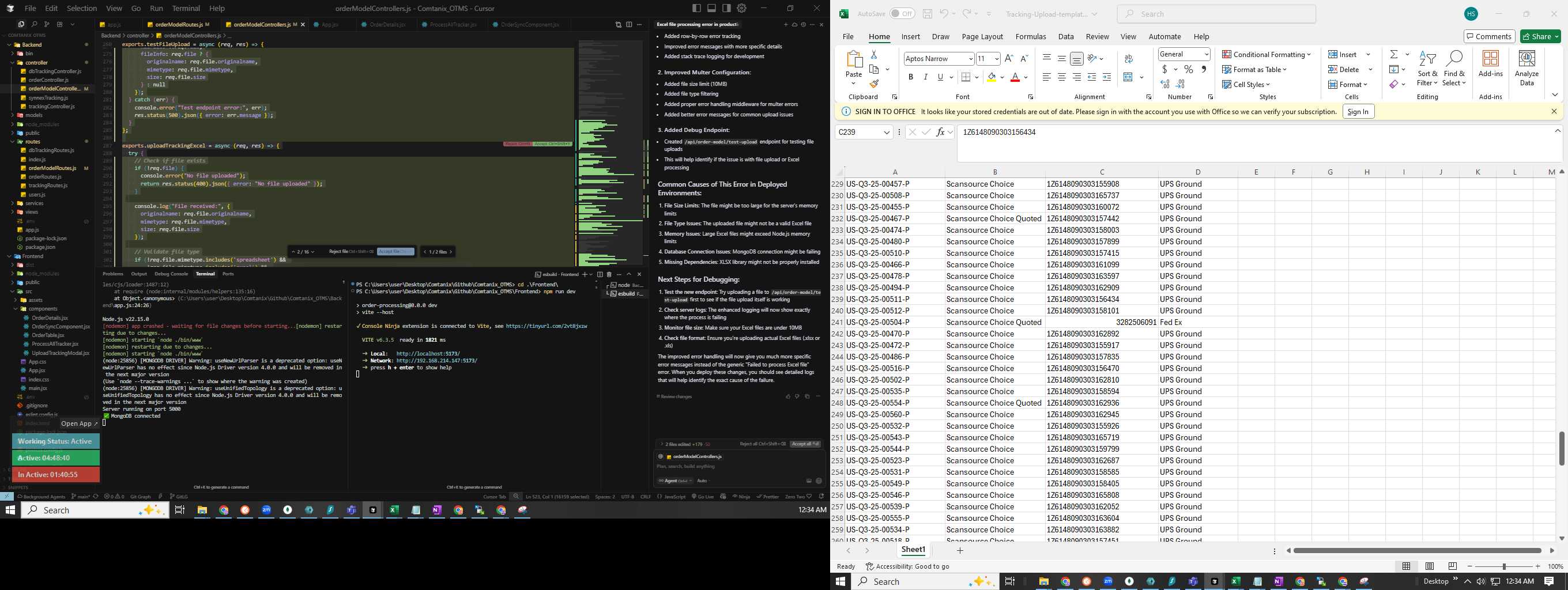Click the AutoSum sigma icon
Image resolution: width=1568 pixels, height=590 pixels.
(x=1393, y=54)
